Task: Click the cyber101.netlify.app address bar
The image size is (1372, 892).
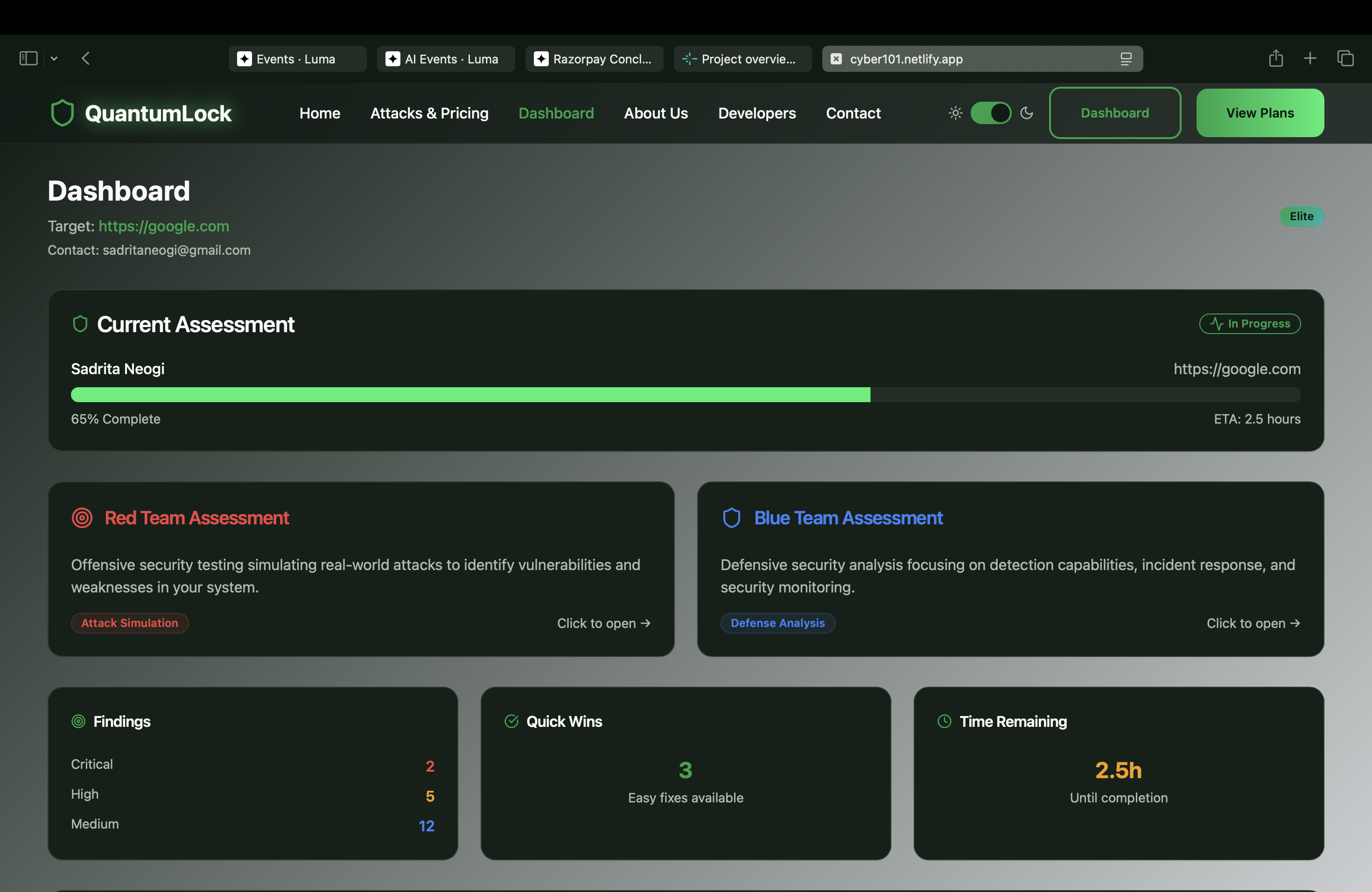Action: (x=982, y=59)
